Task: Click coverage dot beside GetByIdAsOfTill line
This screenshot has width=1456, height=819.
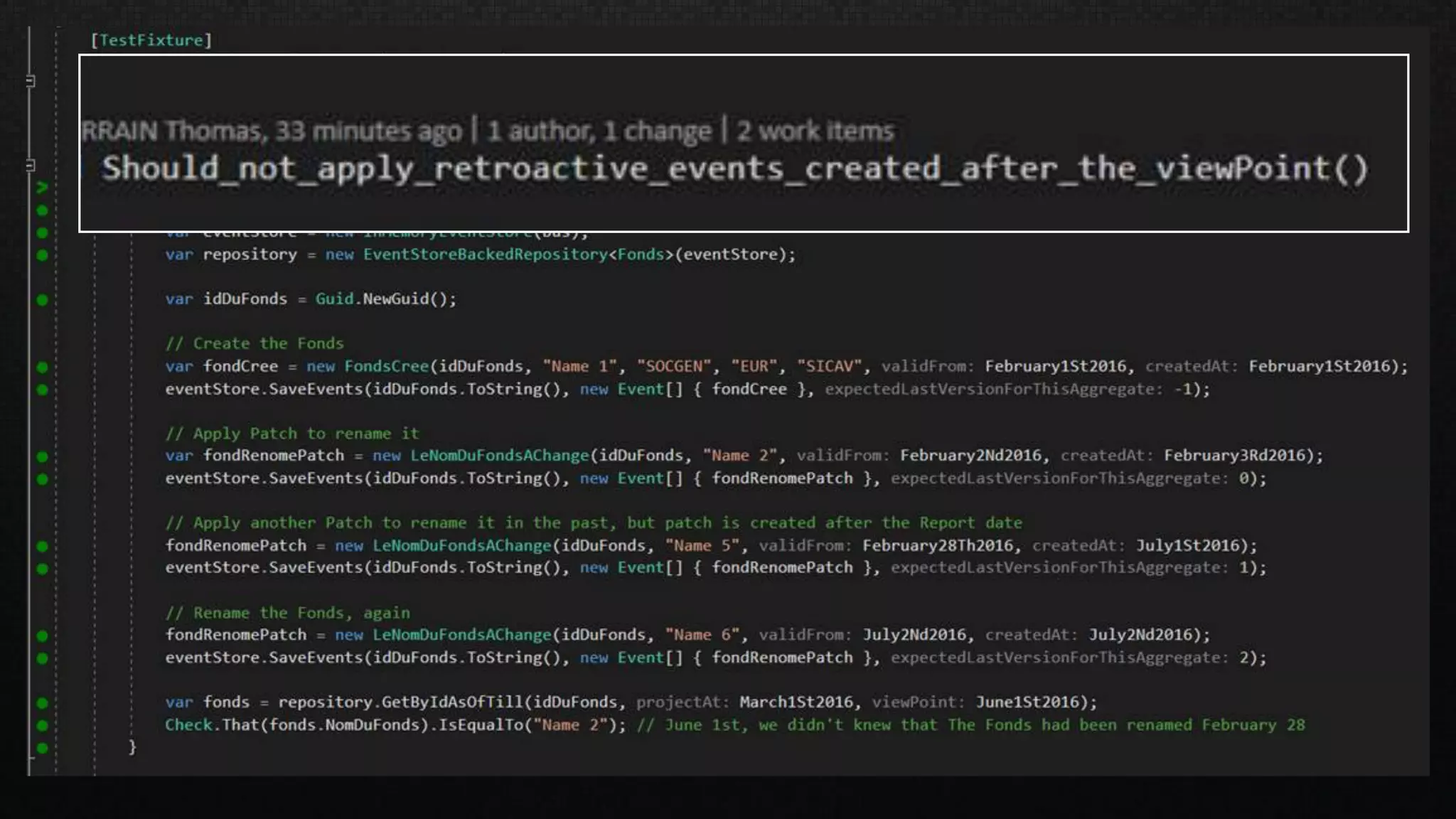Action: 42,703
